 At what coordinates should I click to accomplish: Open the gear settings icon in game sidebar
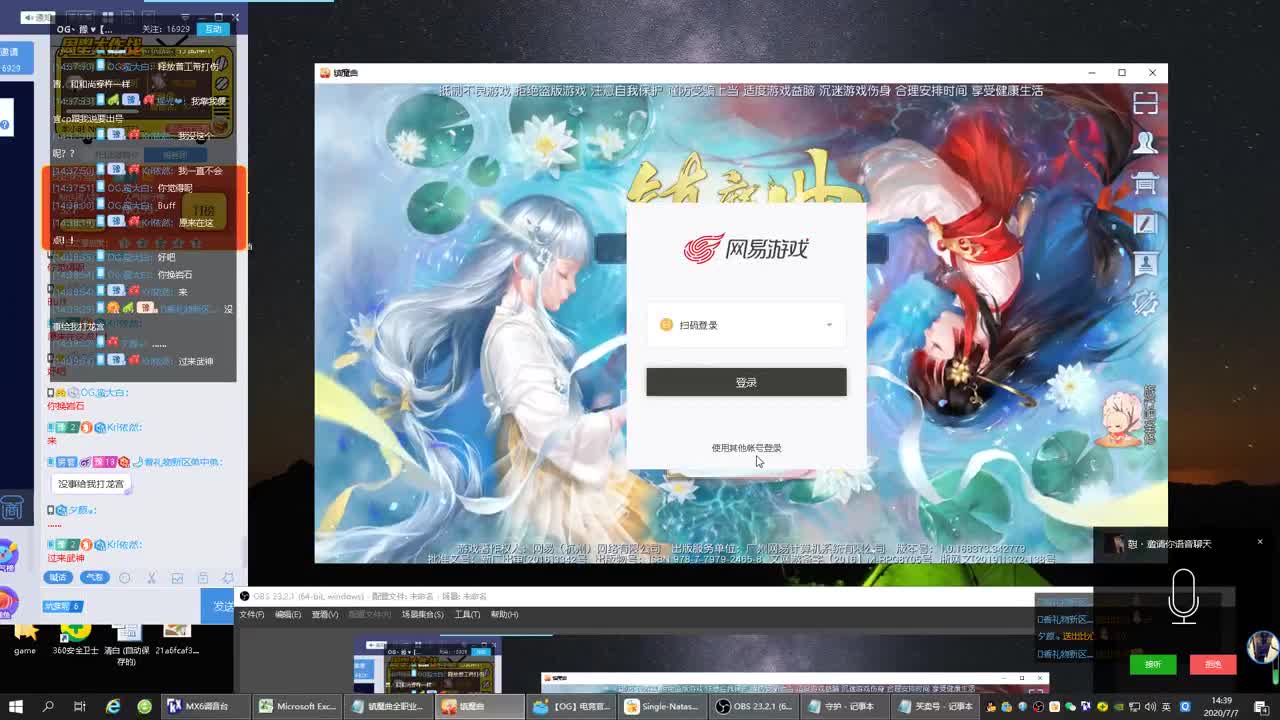1145,303
